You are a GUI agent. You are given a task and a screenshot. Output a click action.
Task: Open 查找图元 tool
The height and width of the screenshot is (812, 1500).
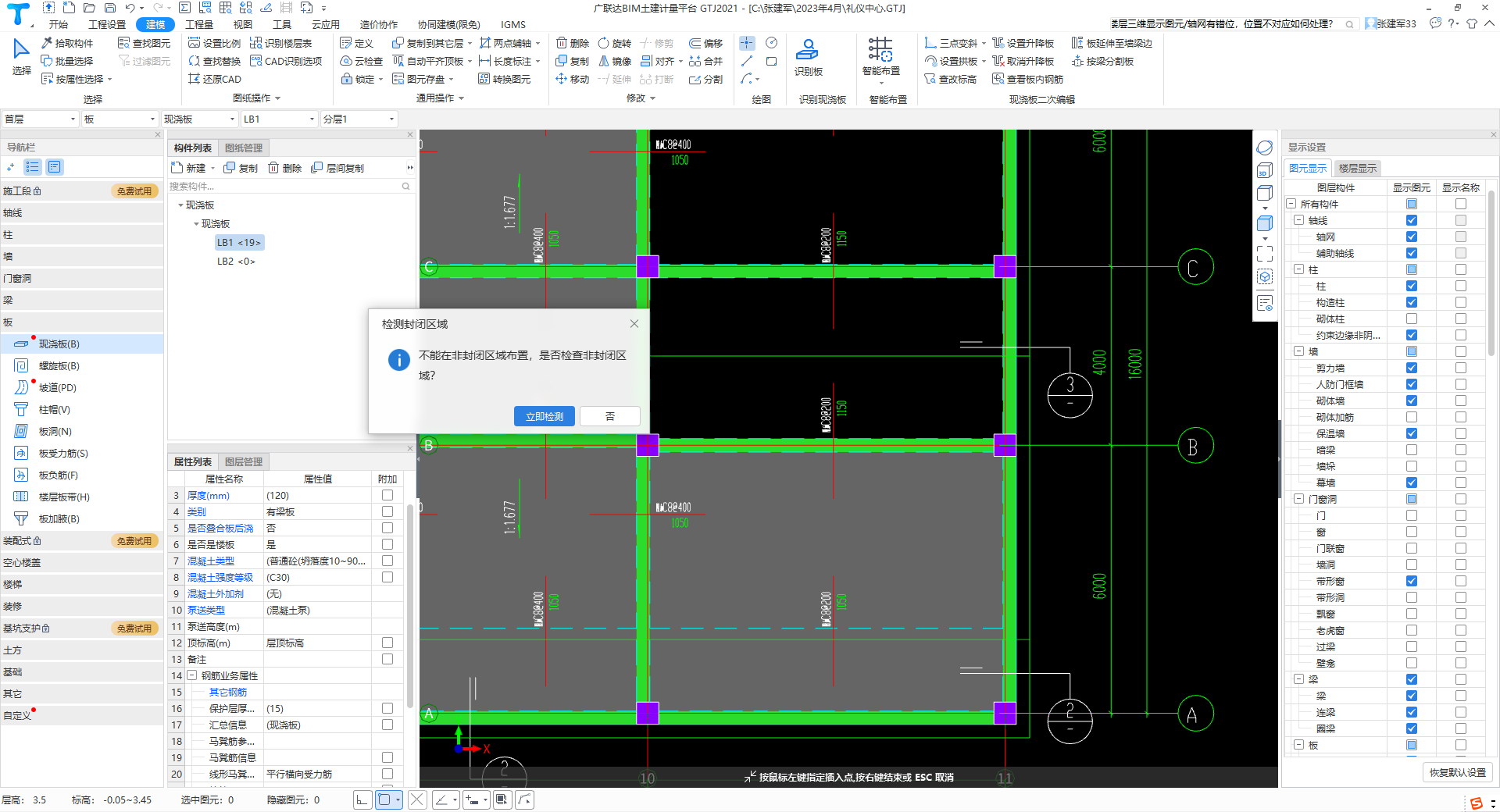(x=144, y=43)
